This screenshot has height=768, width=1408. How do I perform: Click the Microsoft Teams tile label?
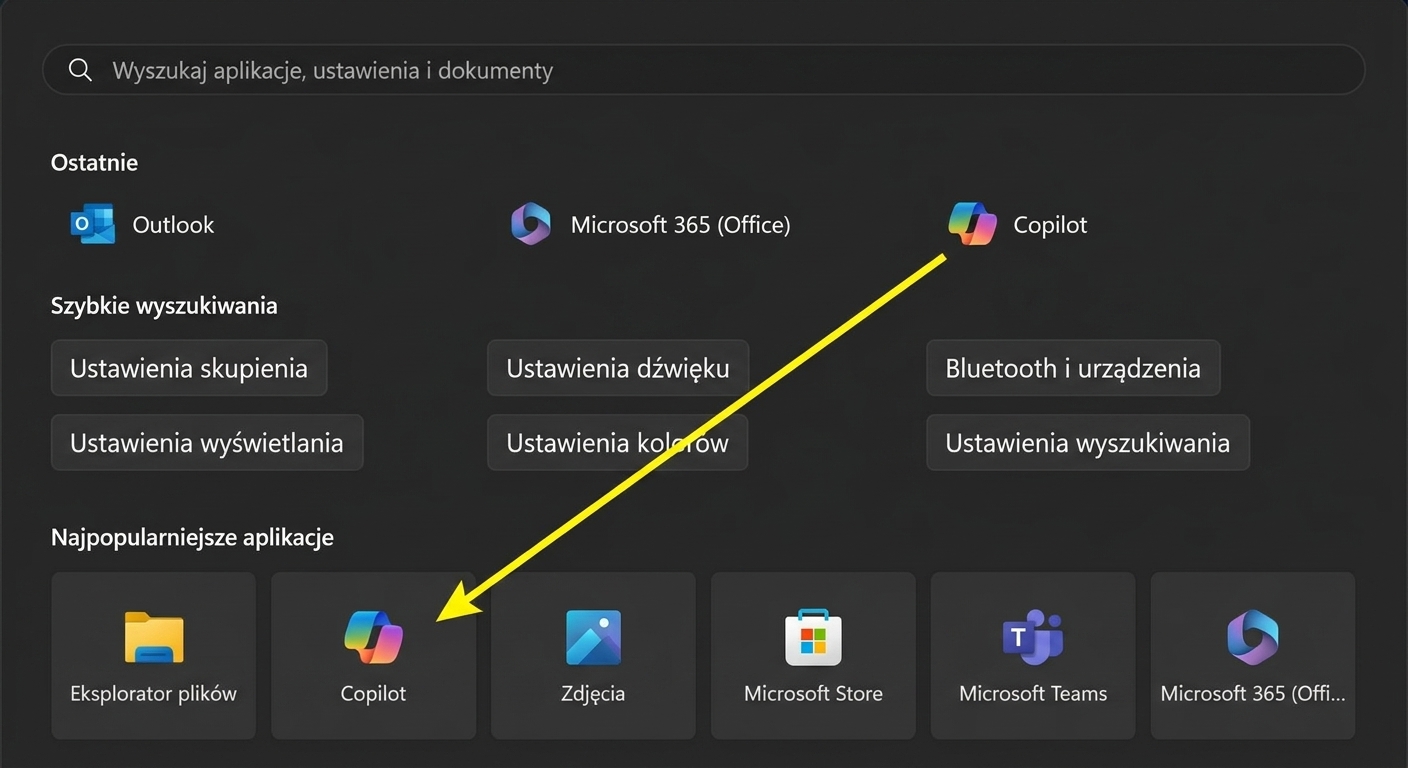[1033, 693]
